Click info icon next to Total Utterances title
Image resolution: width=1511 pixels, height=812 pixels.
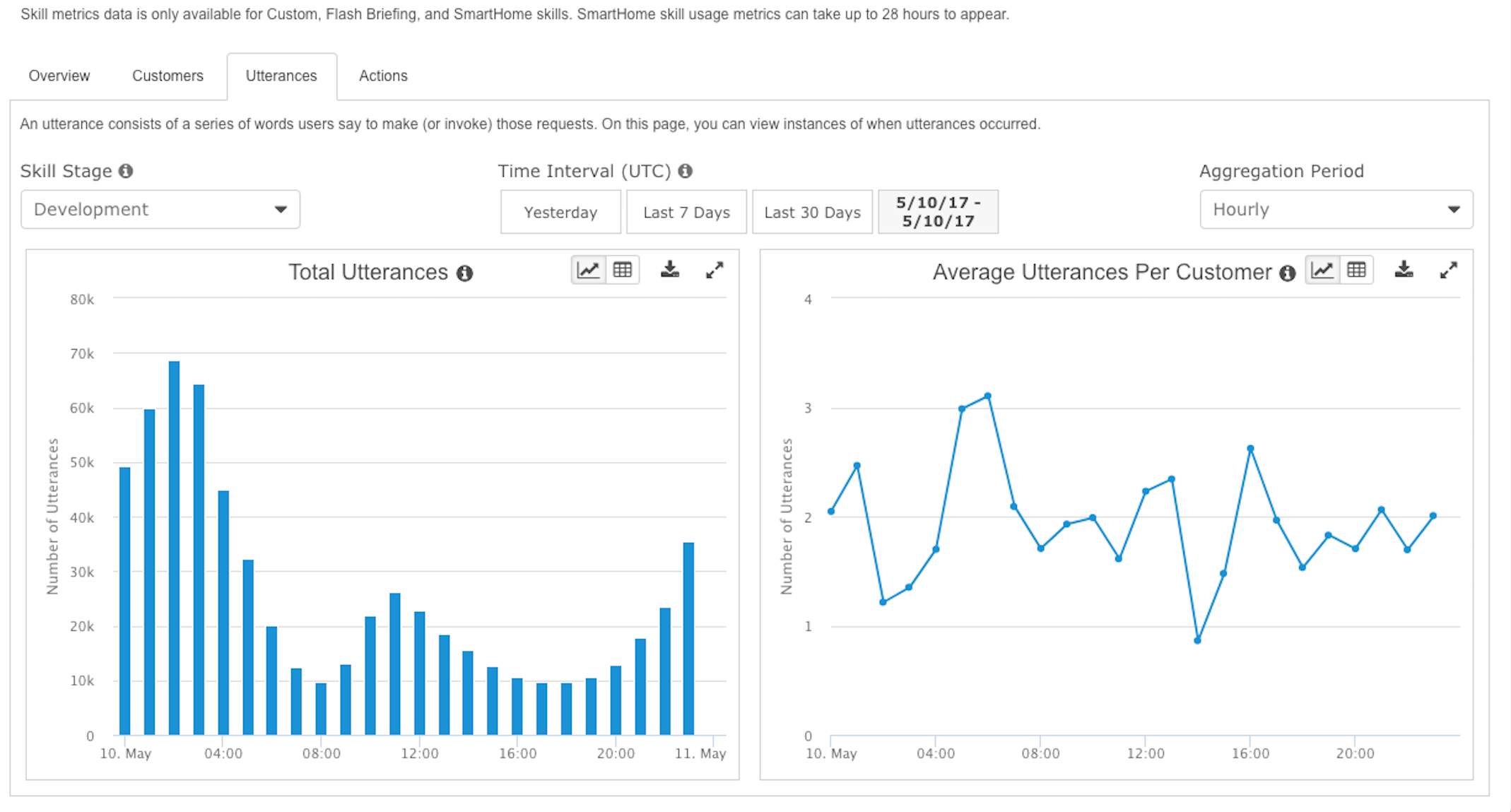(x=464, y=273)
